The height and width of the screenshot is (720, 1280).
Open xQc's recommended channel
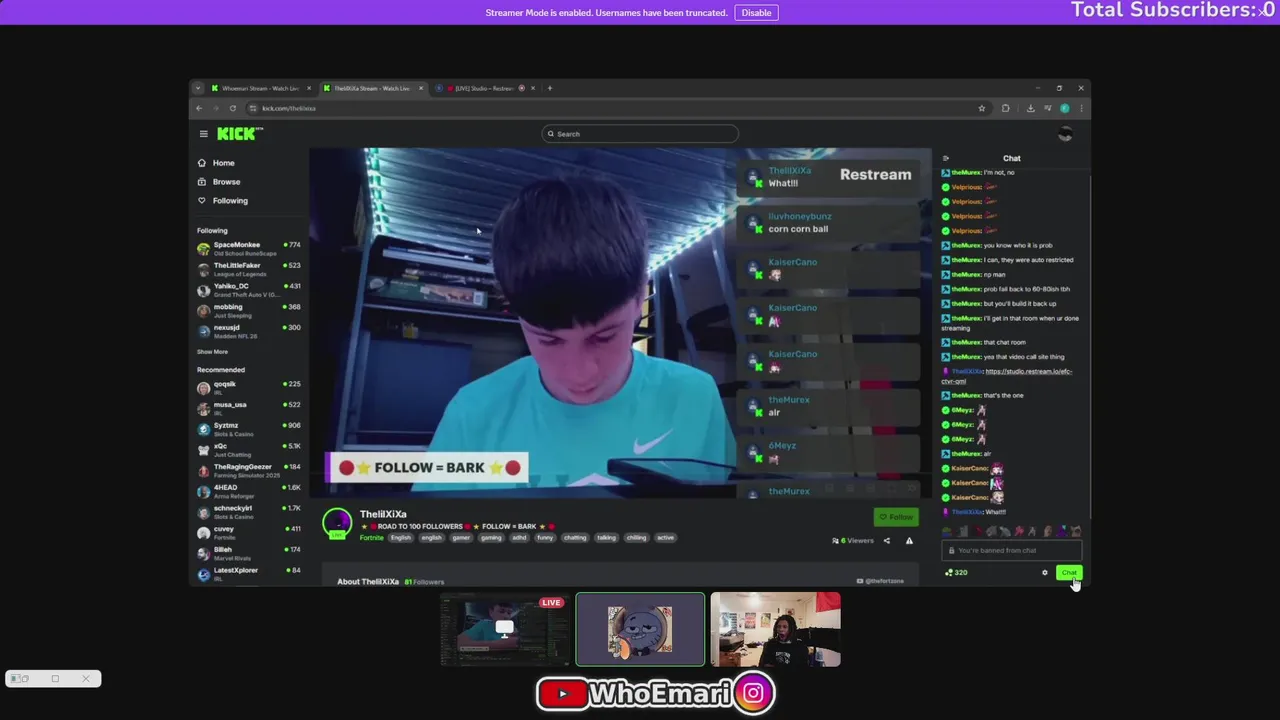(x=248, y=448)
